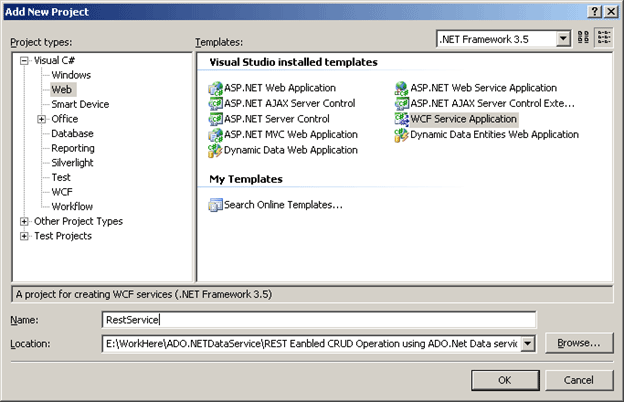Open the Location path dropdown
624x402 pixels.
point(527,343)
